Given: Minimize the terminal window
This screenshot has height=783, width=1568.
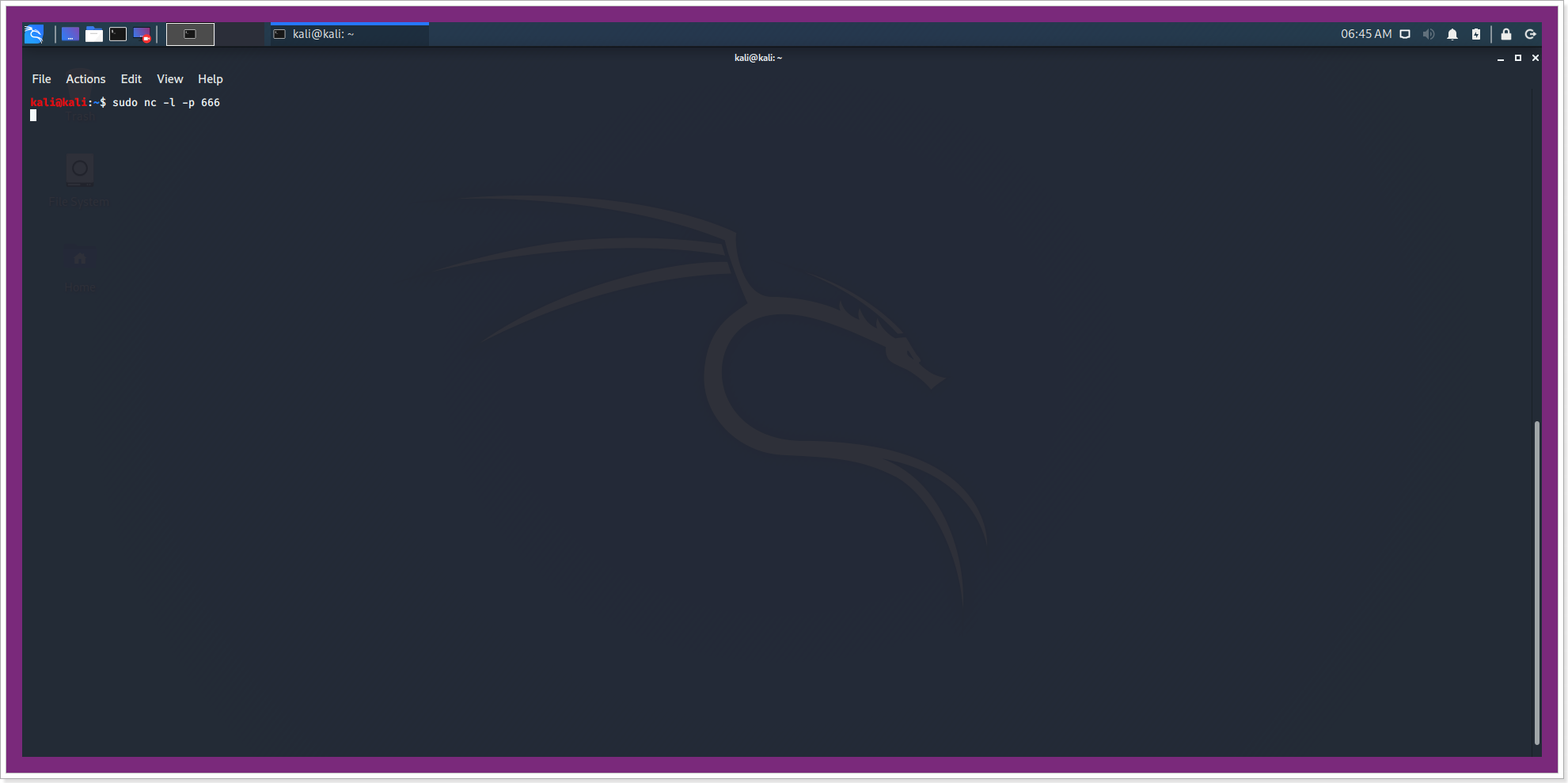Looking at the screenshot, I should pos(1501,58).
